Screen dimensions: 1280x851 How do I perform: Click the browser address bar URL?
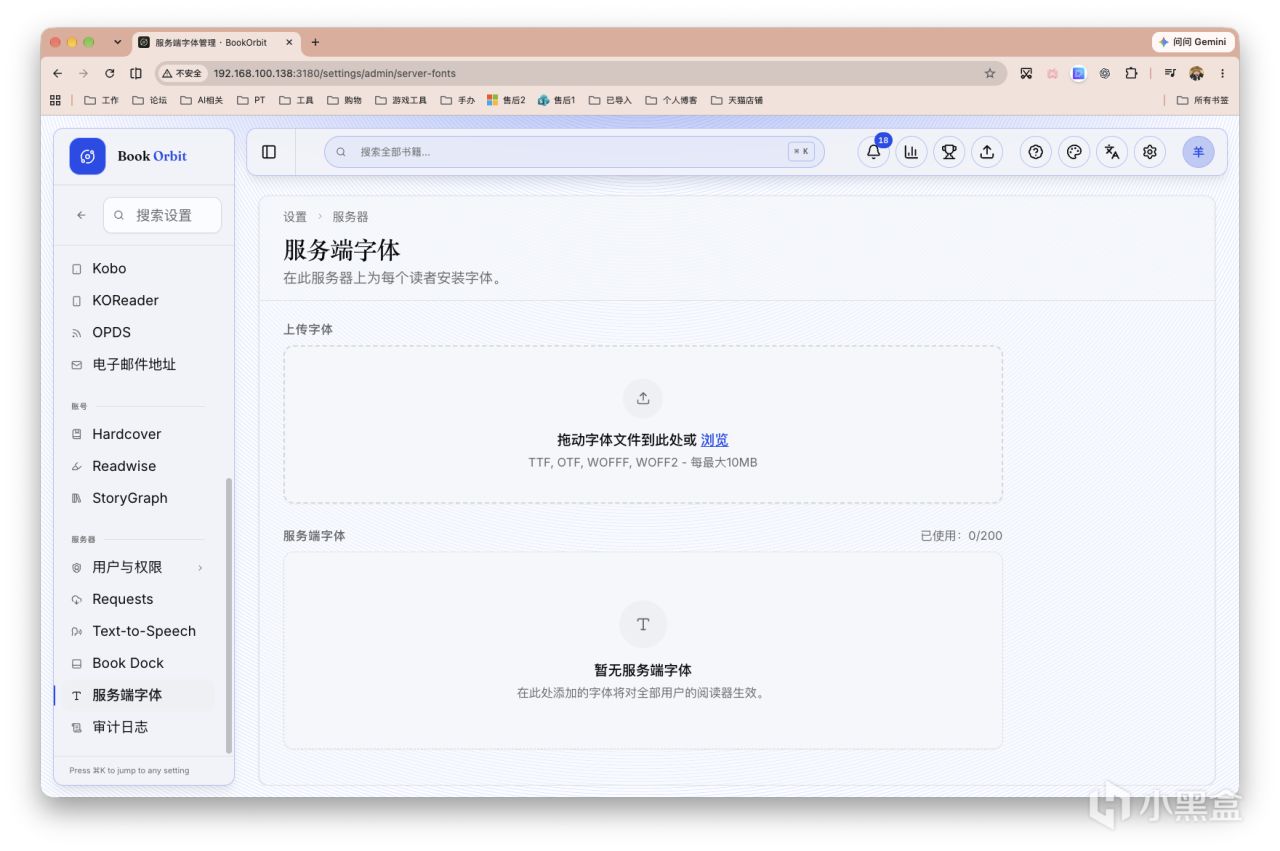tap(335, 73)
